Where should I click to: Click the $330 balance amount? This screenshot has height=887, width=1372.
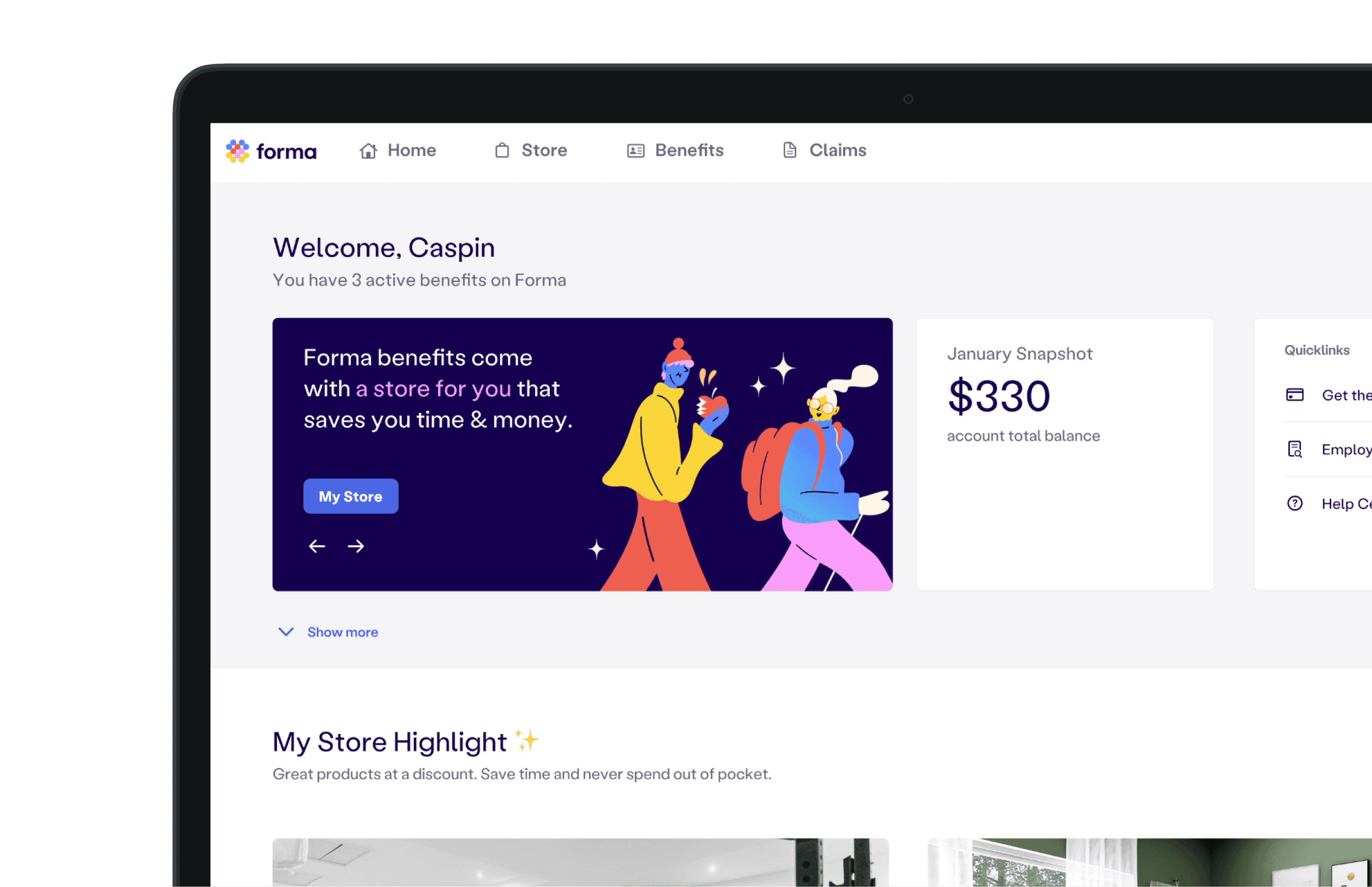[x=999, y=396]
